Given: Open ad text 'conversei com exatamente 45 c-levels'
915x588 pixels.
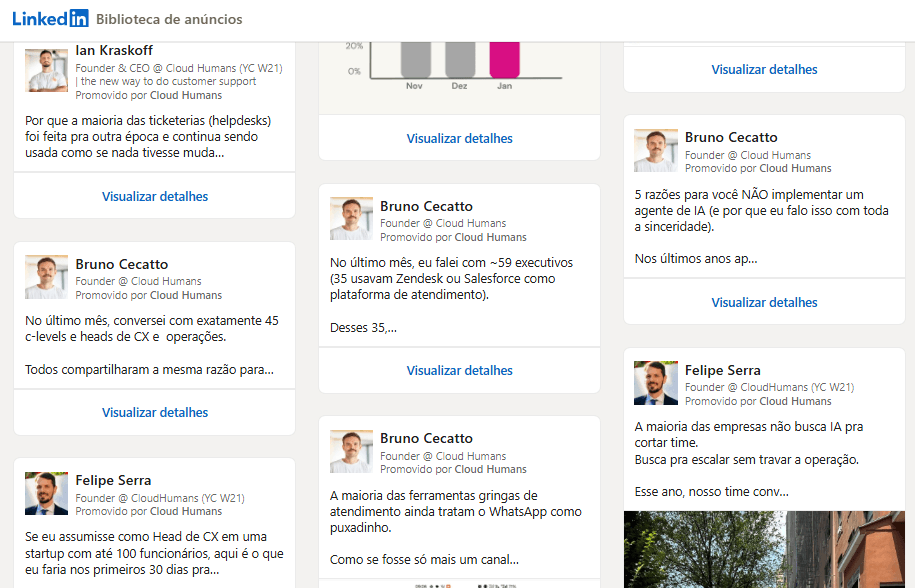Looking at the screenshot, I should pyautogui.click(x=152, y=328).
